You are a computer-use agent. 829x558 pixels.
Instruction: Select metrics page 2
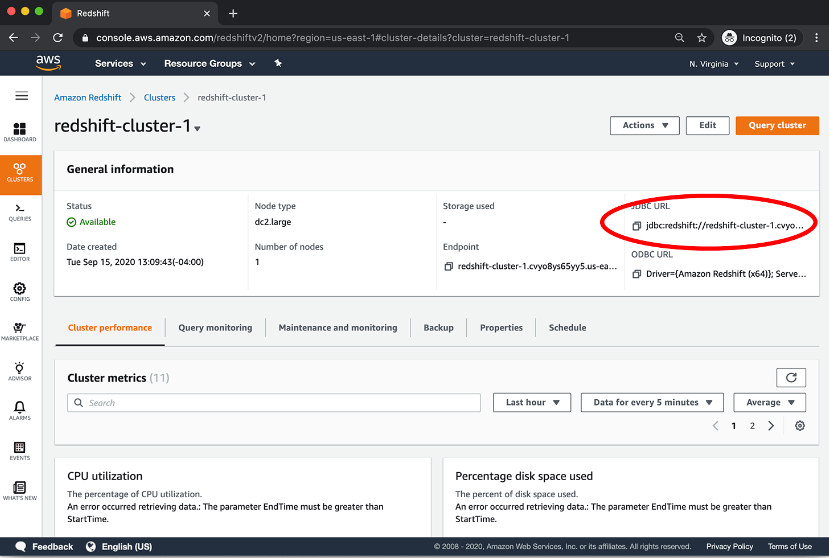(x=752, y=426)
